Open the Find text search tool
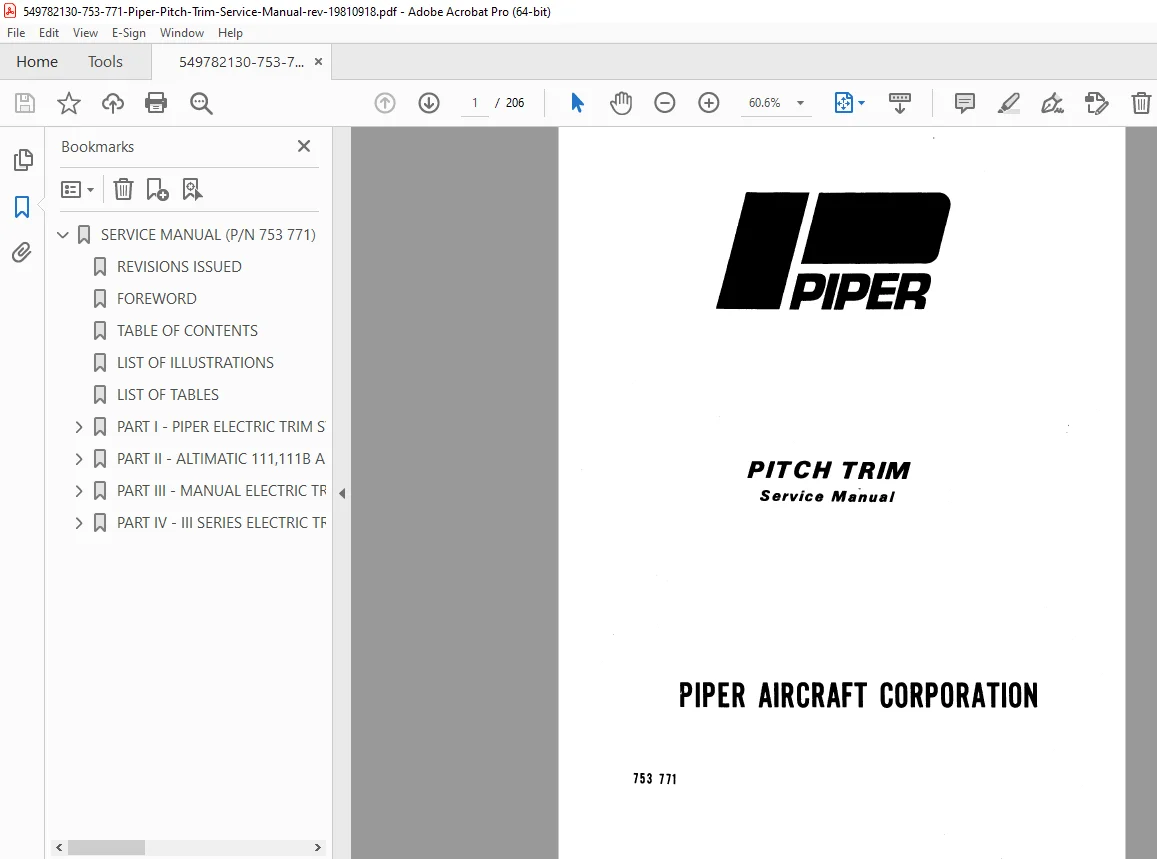This screenshot has width=1157, height=859. [201, 103]
